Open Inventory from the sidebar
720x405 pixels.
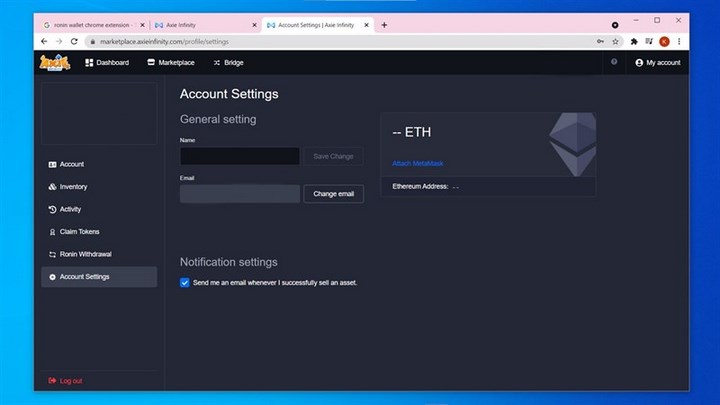73,187
